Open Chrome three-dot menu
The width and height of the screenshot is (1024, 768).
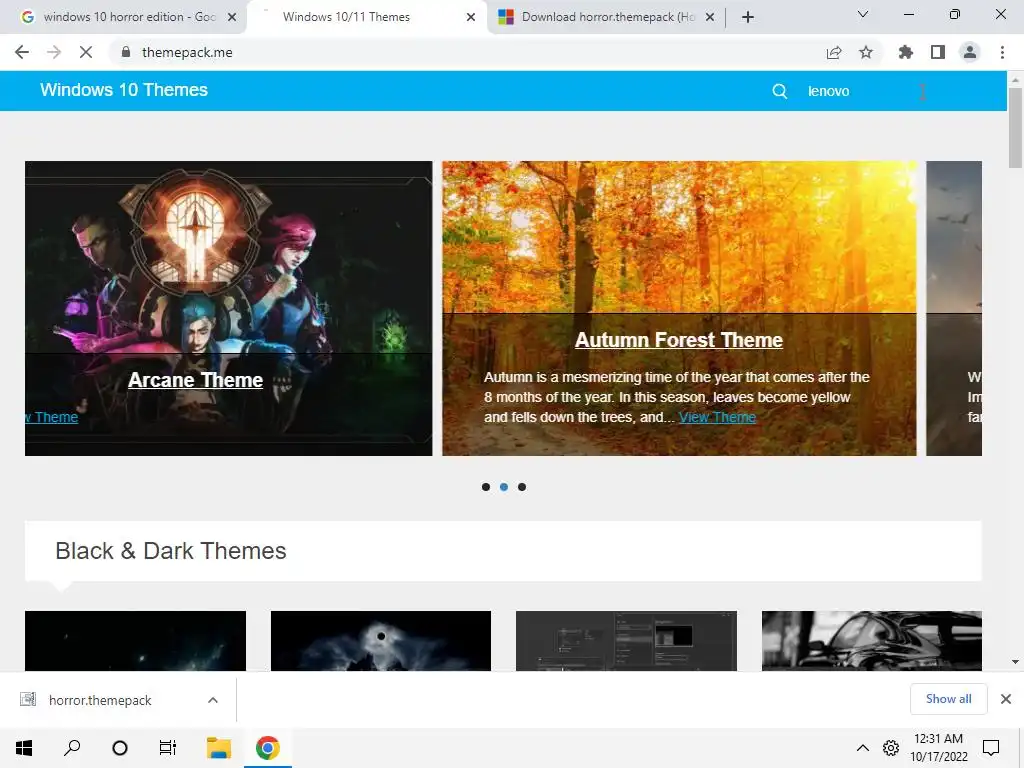tap(1002, 52)
